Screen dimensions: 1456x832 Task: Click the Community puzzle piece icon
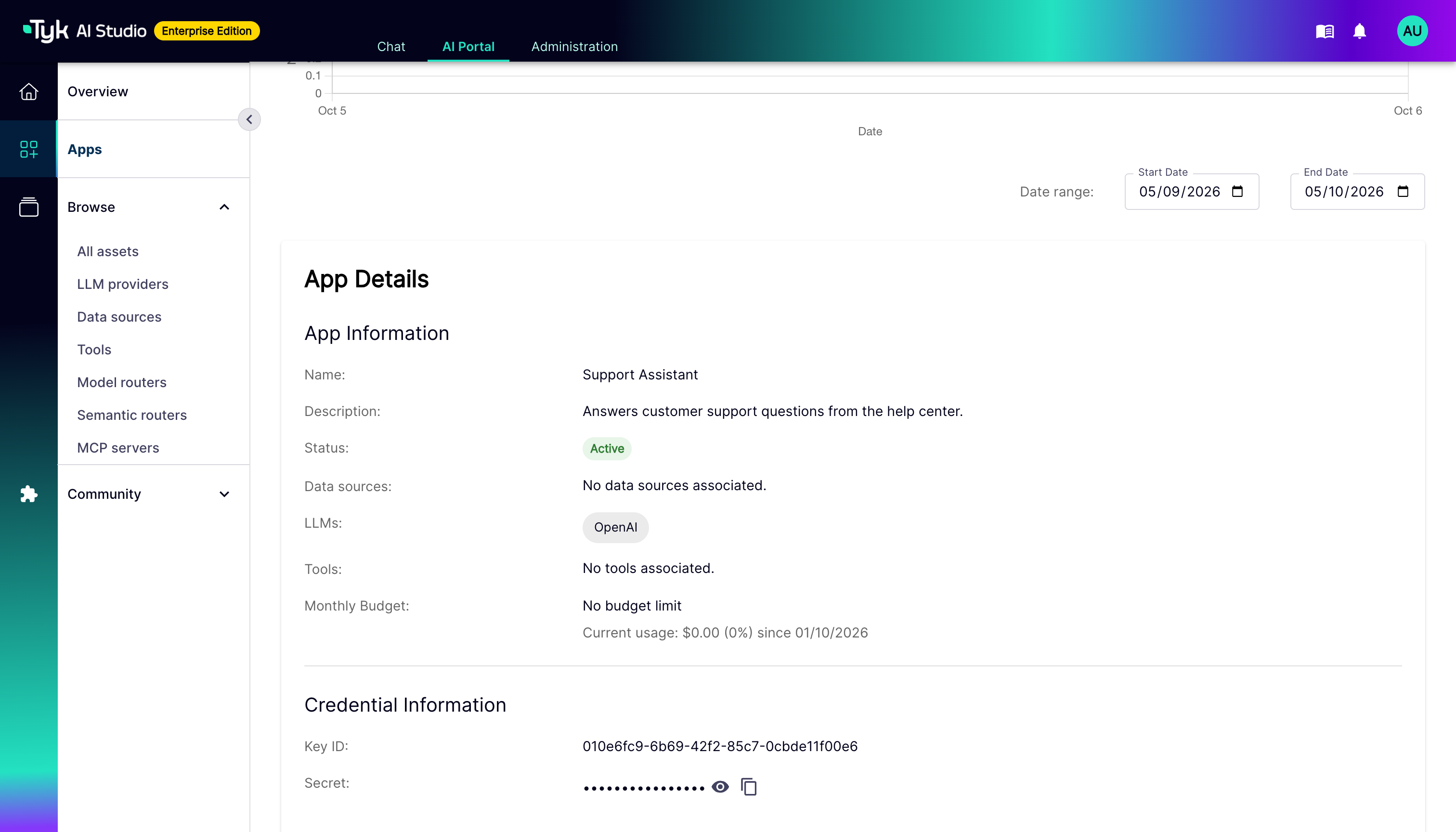coord(28,494)
